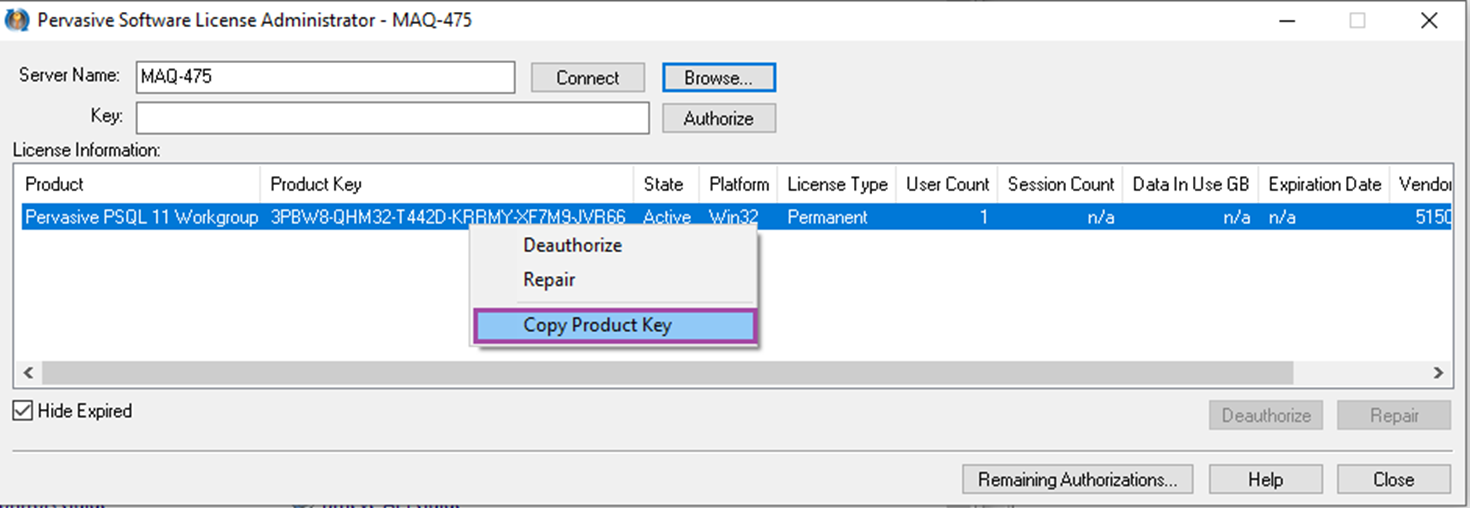The height and width of the screenshot is (508, 1470).
Task: Click the horizontal scrollbar left arrow
Action: (29, 373)
